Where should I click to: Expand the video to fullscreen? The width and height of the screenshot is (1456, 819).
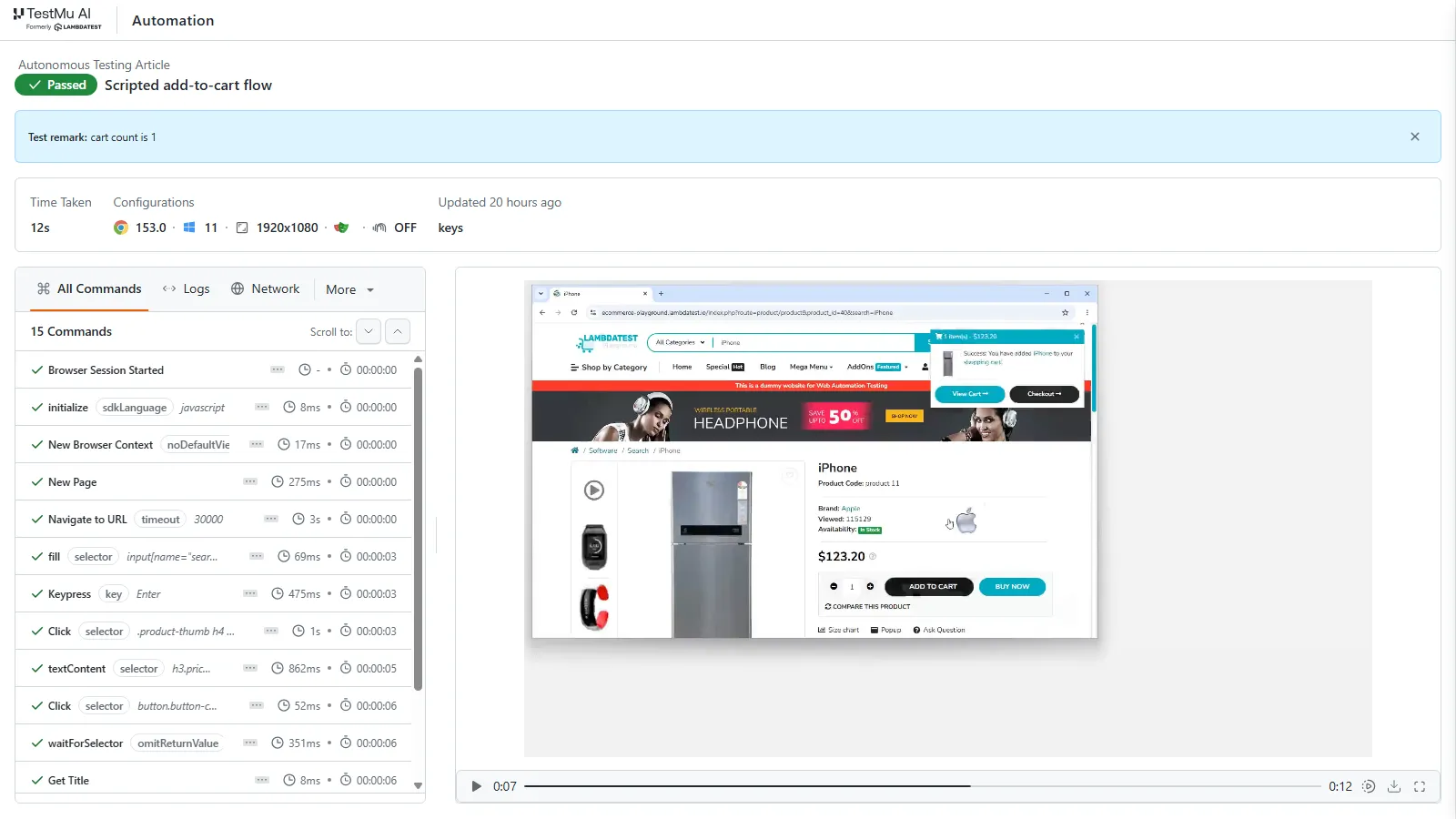pyautogui.click(x=1420, y=786)
